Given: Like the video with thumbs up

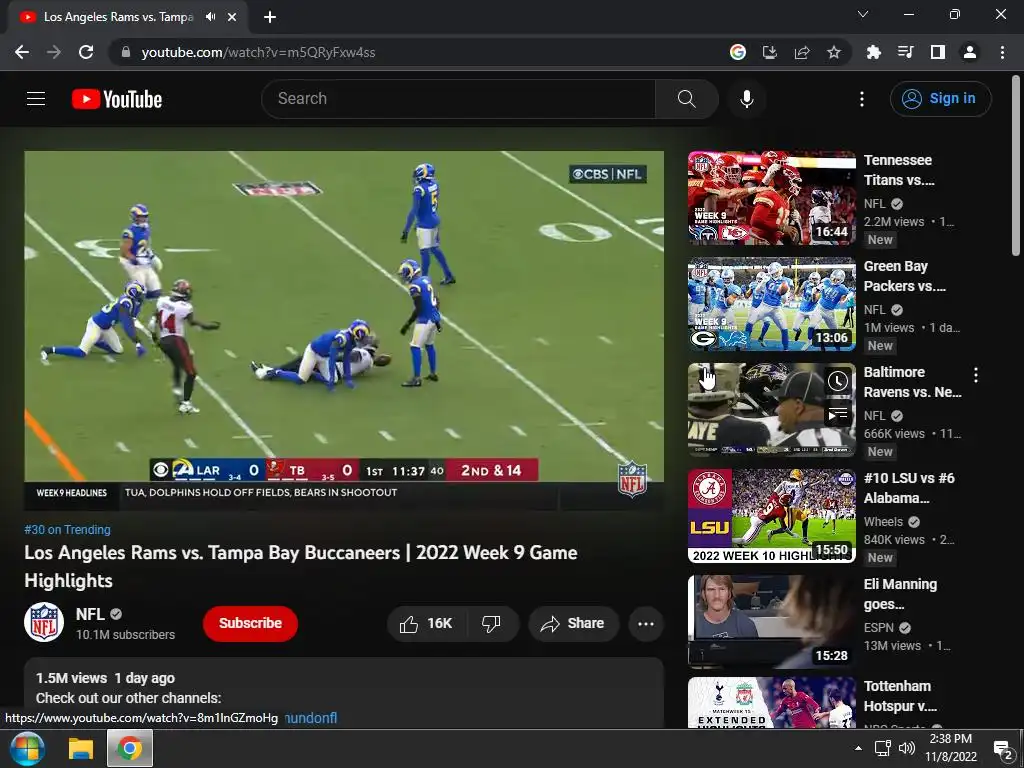Looking at the screenshot, I should (x=426, y=624).
